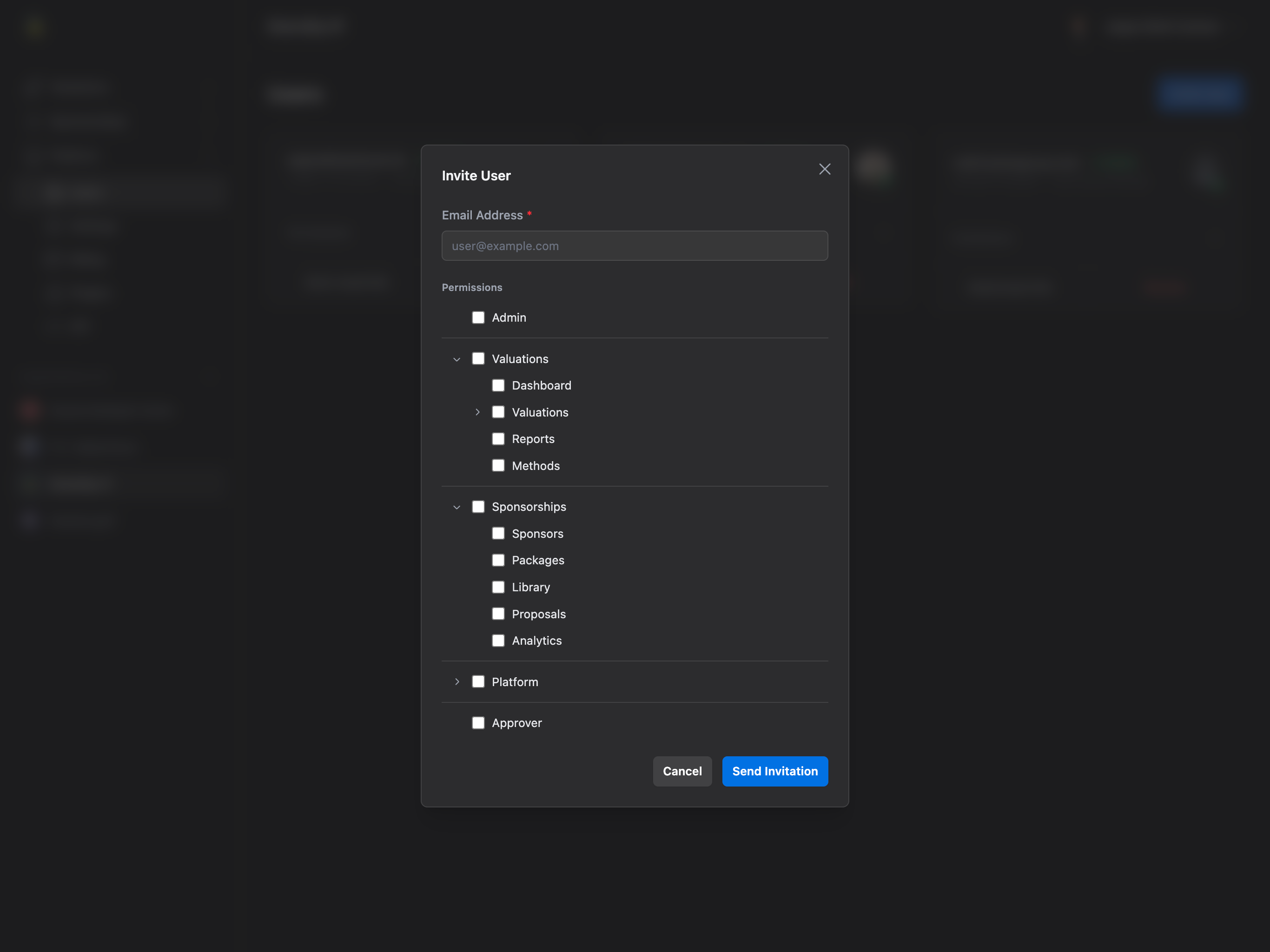This screenshot has width=1270, height=952.
Task: Click the email address input field
Action: (635, 245)
